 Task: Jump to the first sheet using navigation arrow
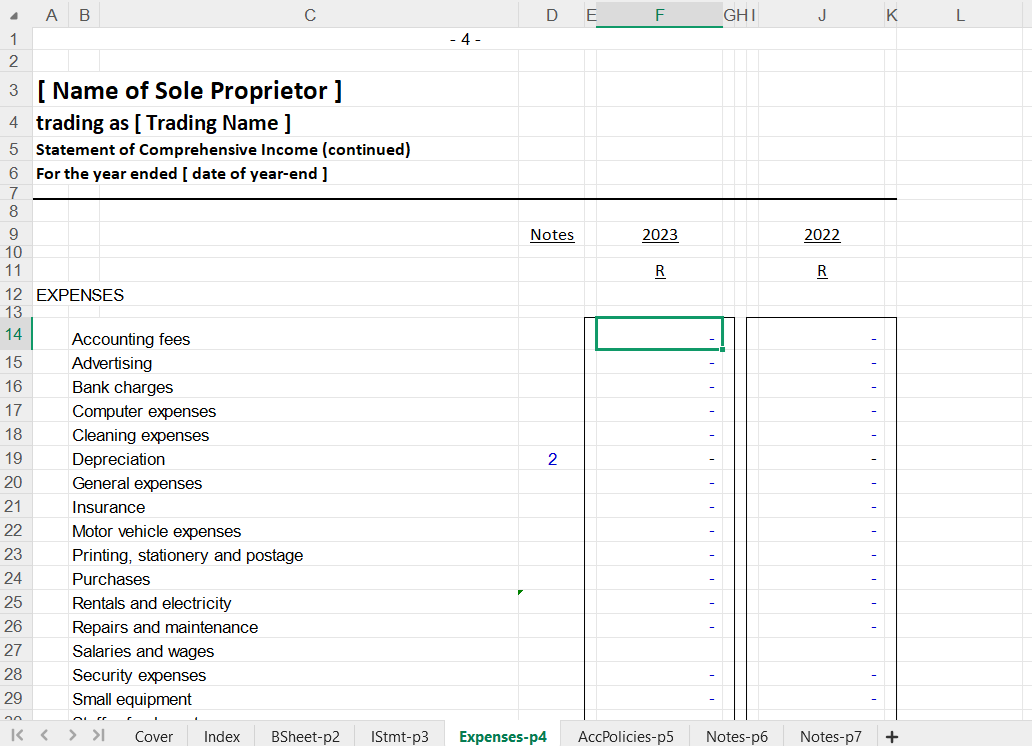tap(17, 736)
